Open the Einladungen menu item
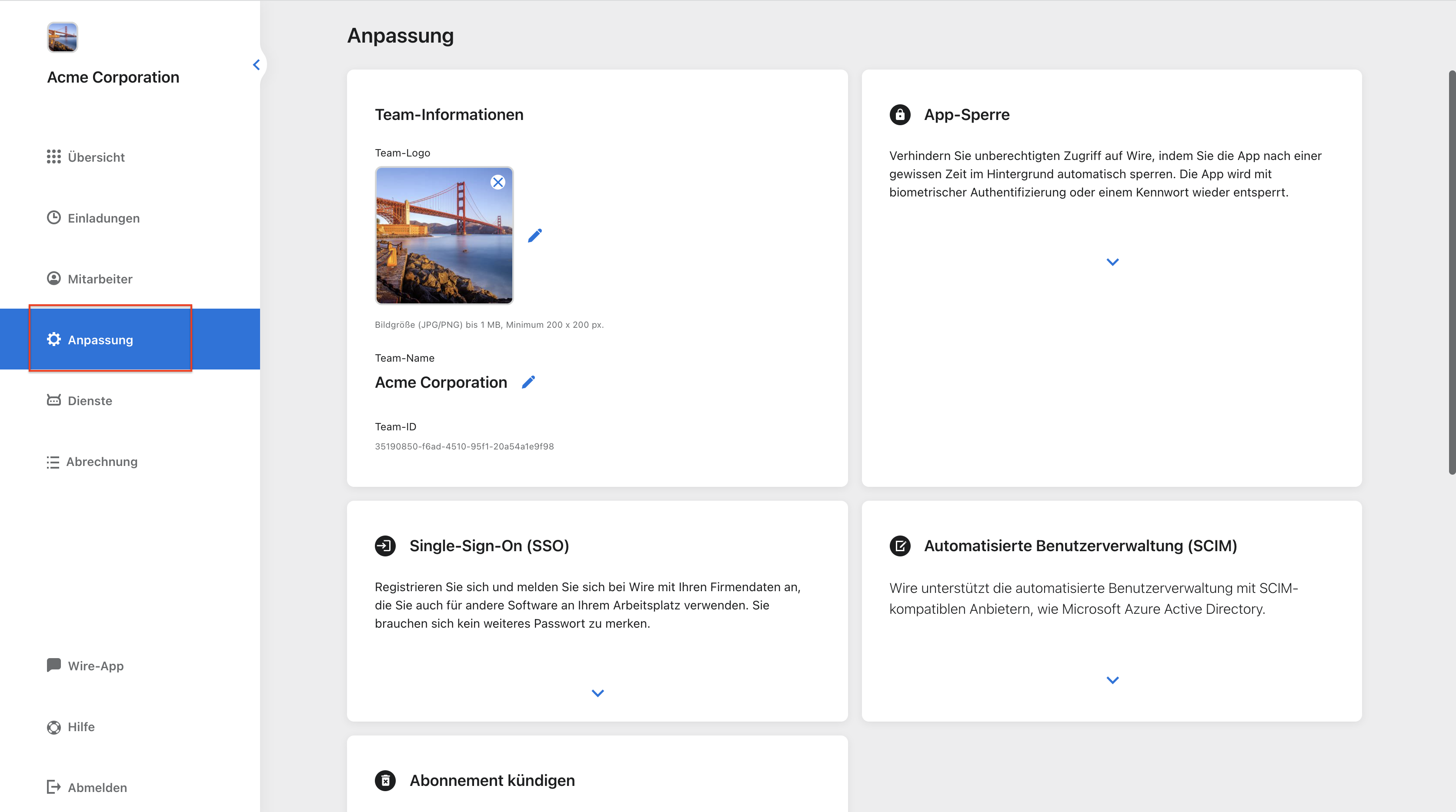Image resolution: width=1456 pixels, height=812 pixels. 130,218
